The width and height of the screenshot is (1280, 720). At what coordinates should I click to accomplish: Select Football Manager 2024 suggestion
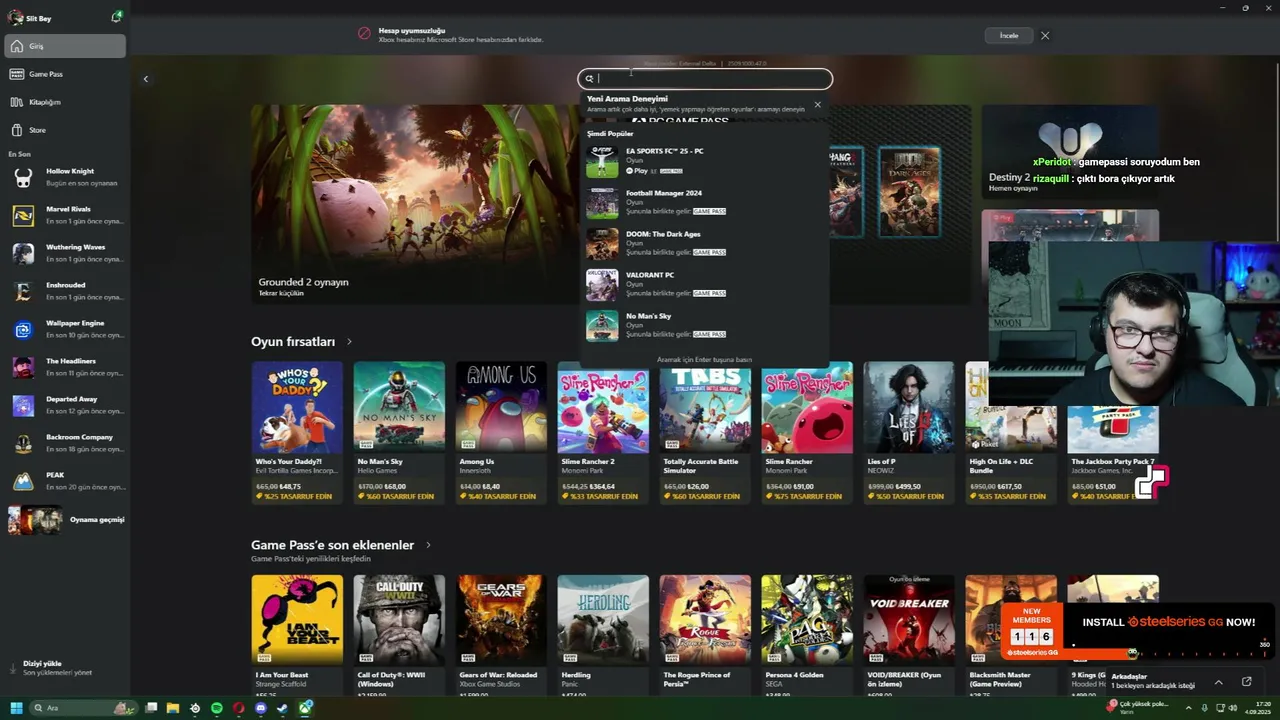(705, 202)
